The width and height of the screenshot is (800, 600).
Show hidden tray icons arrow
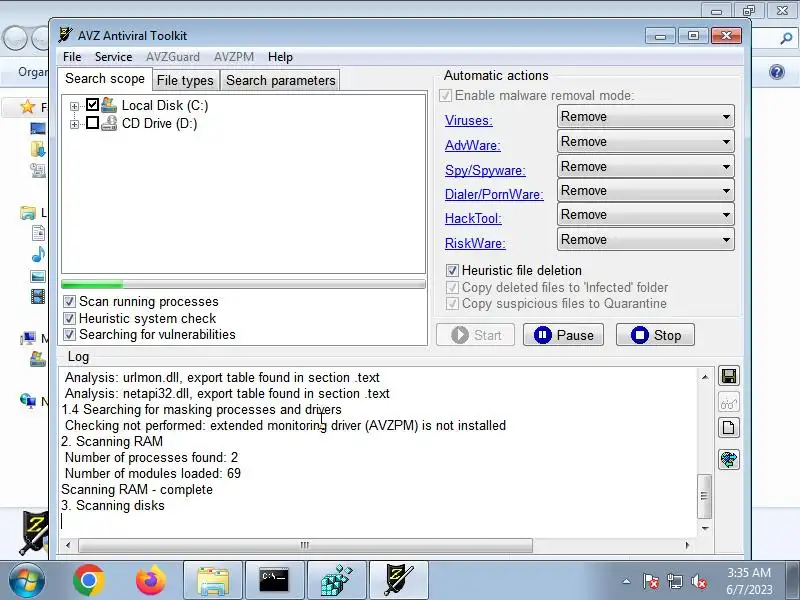click(x=627, y=581)
